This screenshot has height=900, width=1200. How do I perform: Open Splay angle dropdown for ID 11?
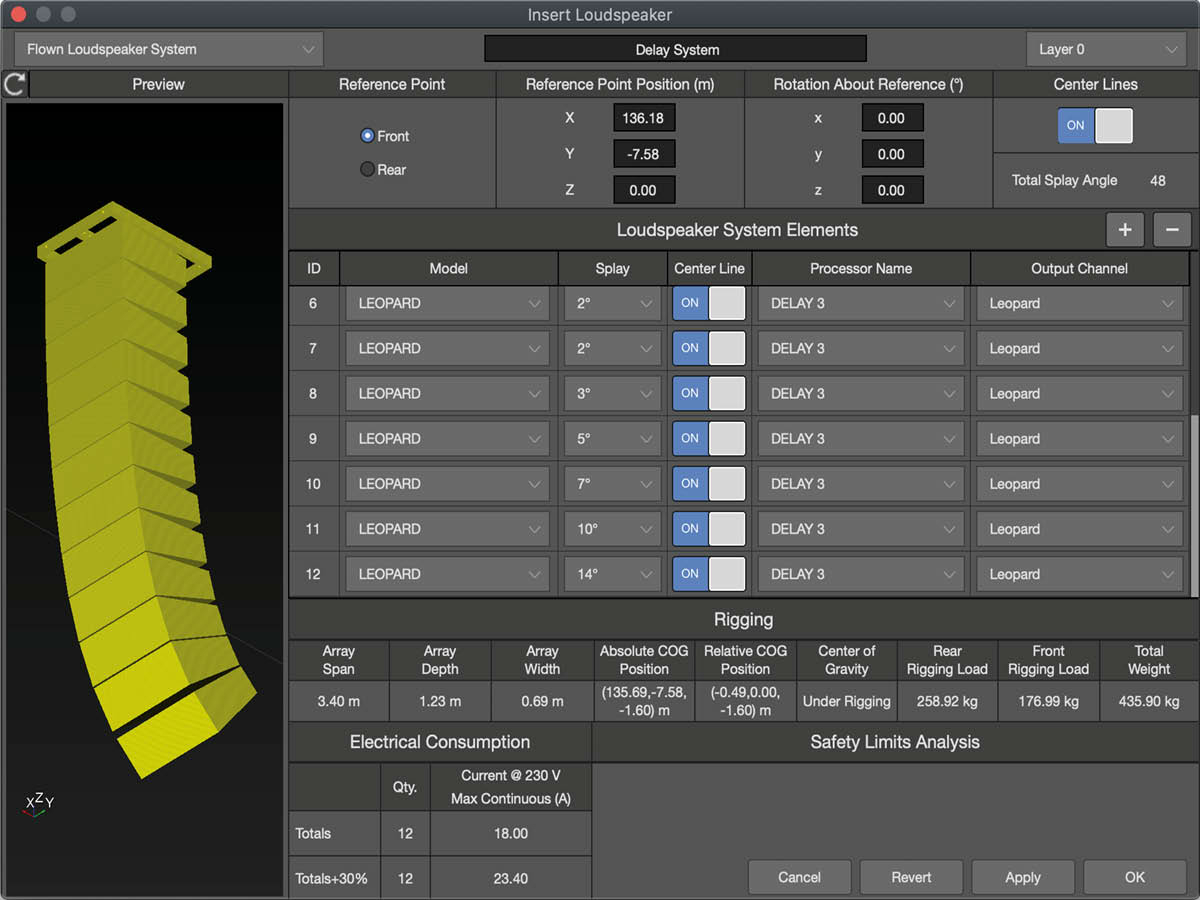click(612, 529)
